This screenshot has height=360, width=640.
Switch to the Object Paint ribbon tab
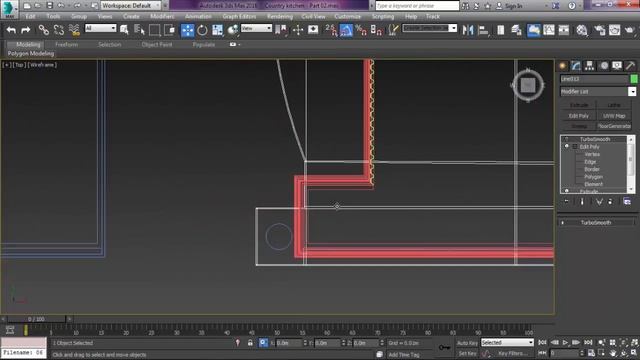(157, 44)
